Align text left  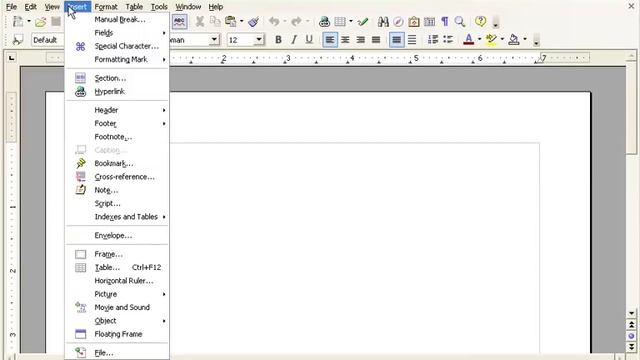click(330, 40)
